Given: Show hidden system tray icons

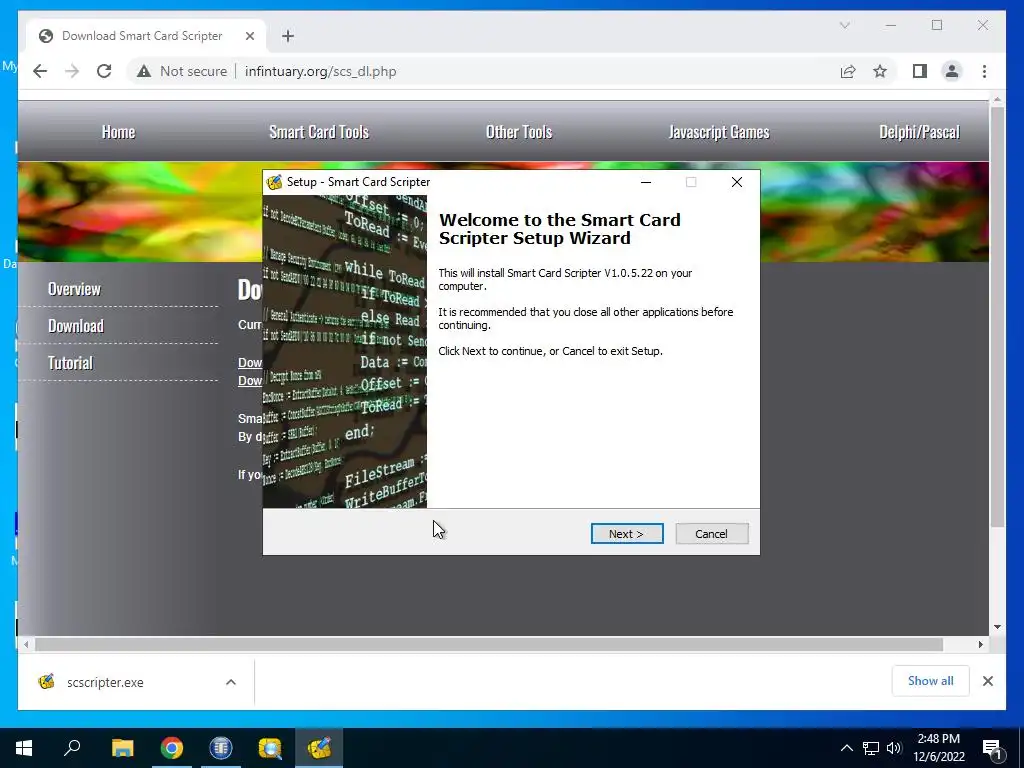Looking at the screenshot, I should 846,748.
